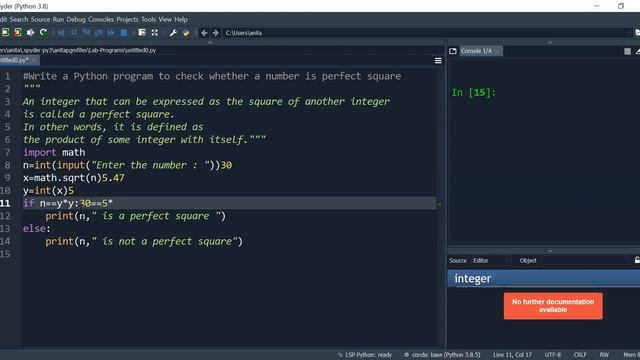
Task: Click the editor file path breadcrumb
Action: [78, 50]
